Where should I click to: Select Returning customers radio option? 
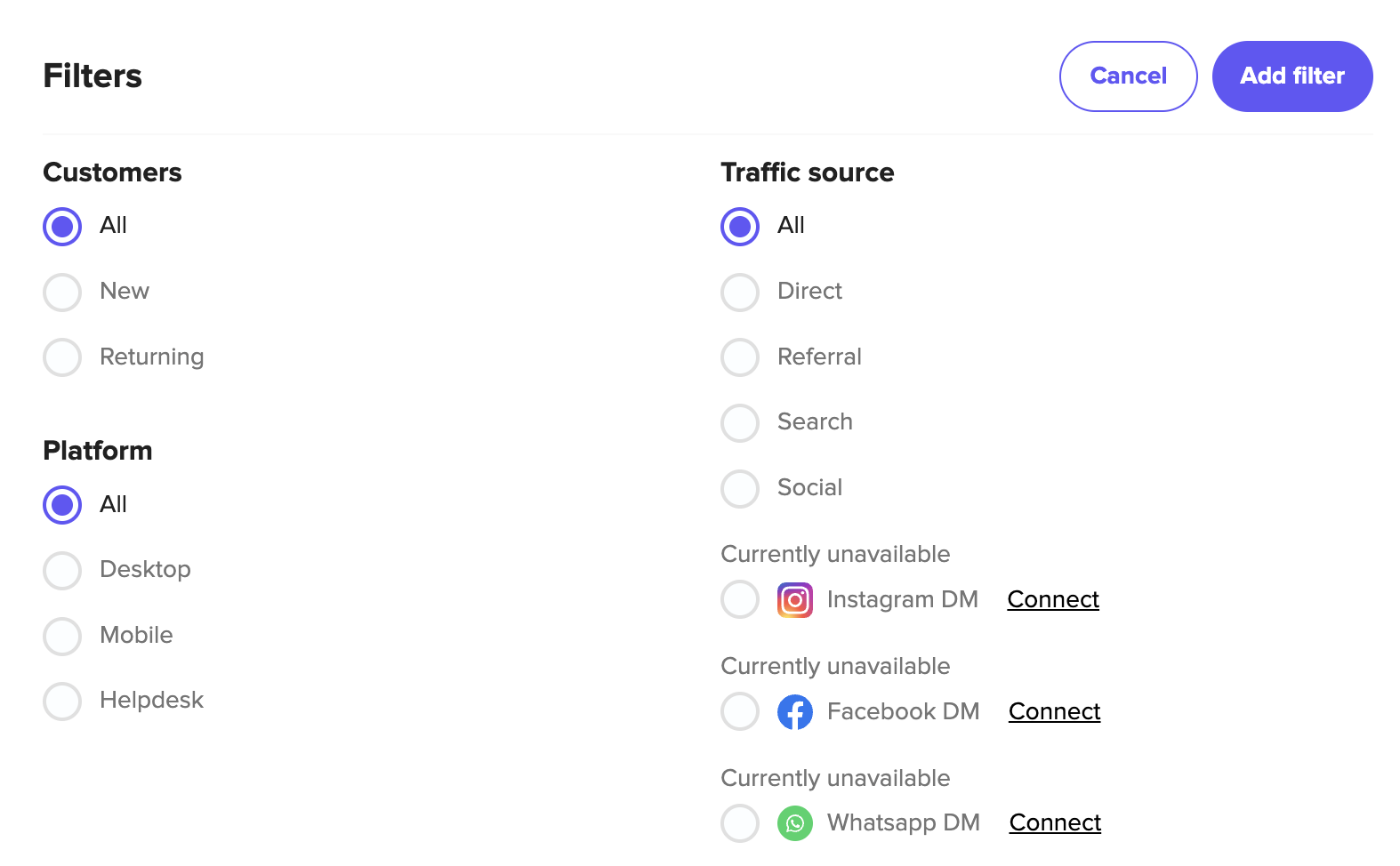click(x=62, y=357)
